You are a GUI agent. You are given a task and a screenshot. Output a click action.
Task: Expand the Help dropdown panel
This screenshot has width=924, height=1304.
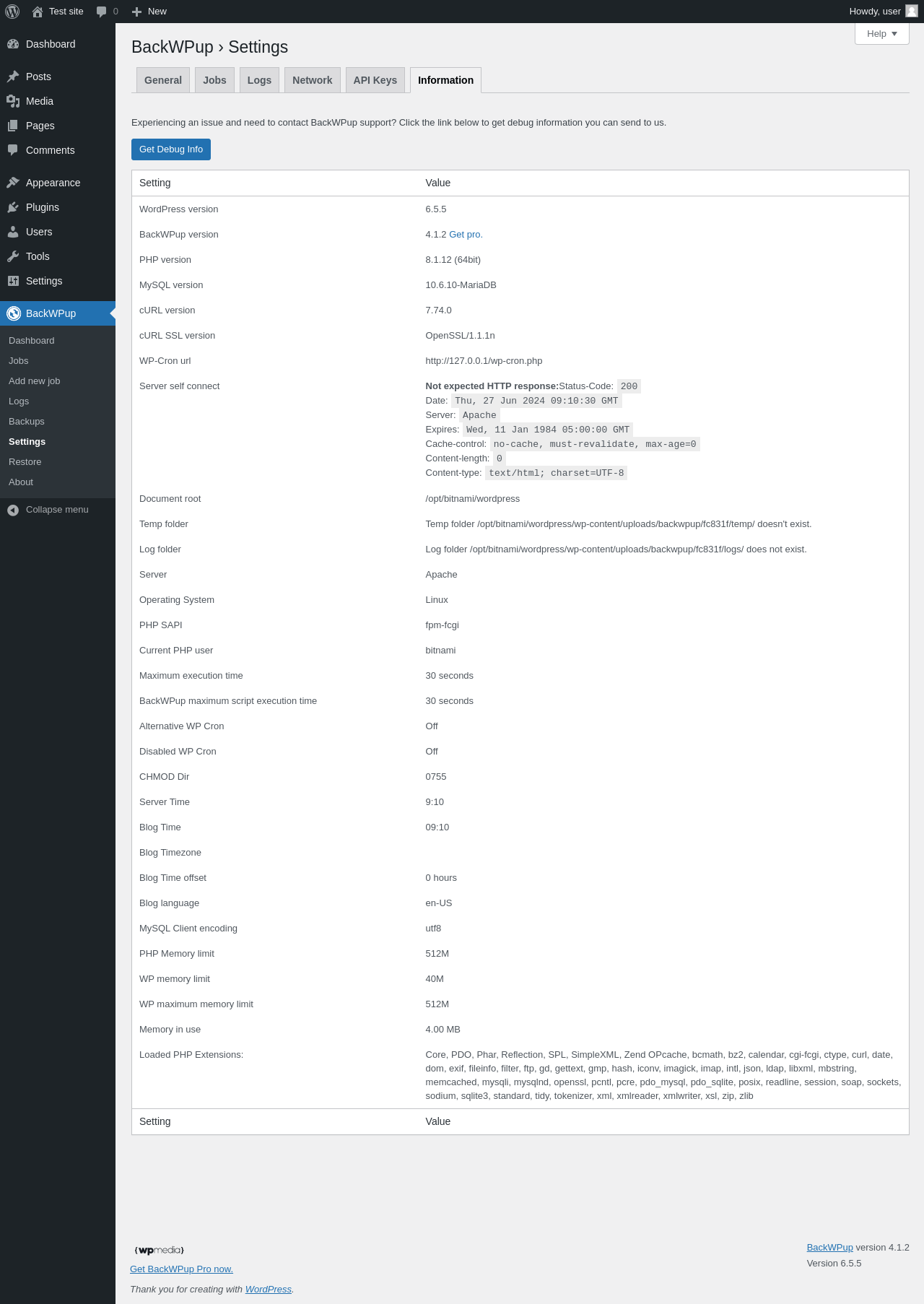coord(882,34)
